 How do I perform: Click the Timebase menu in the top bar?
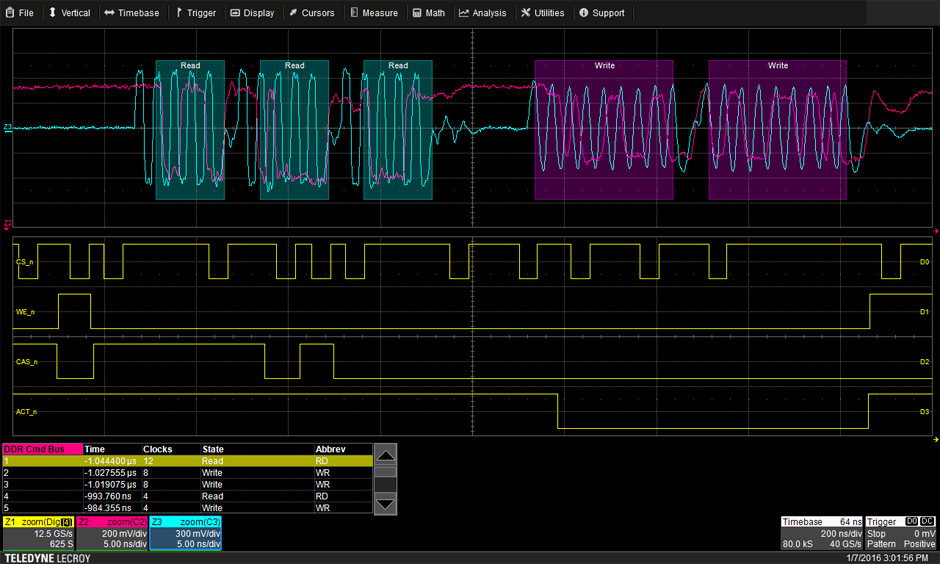click(131, 13)
